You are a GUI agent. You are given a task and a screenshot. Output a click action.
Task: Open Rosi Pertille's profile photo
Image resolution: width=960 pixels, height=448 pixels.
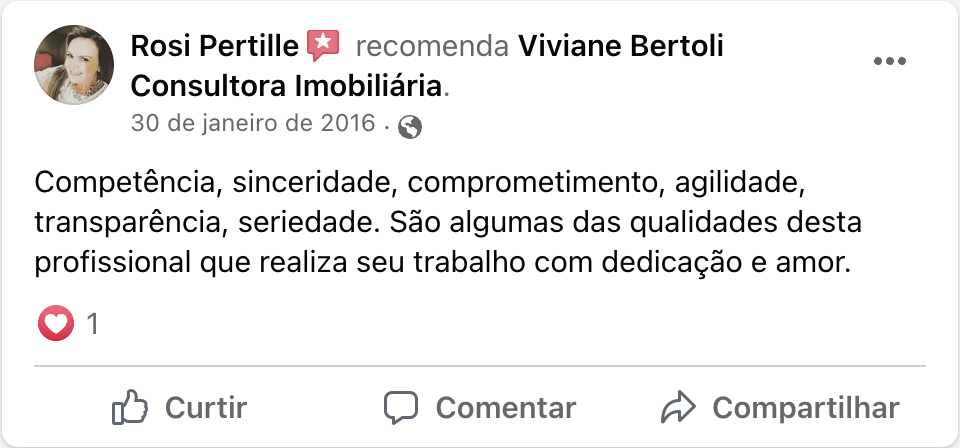click(x=75, y=63)
